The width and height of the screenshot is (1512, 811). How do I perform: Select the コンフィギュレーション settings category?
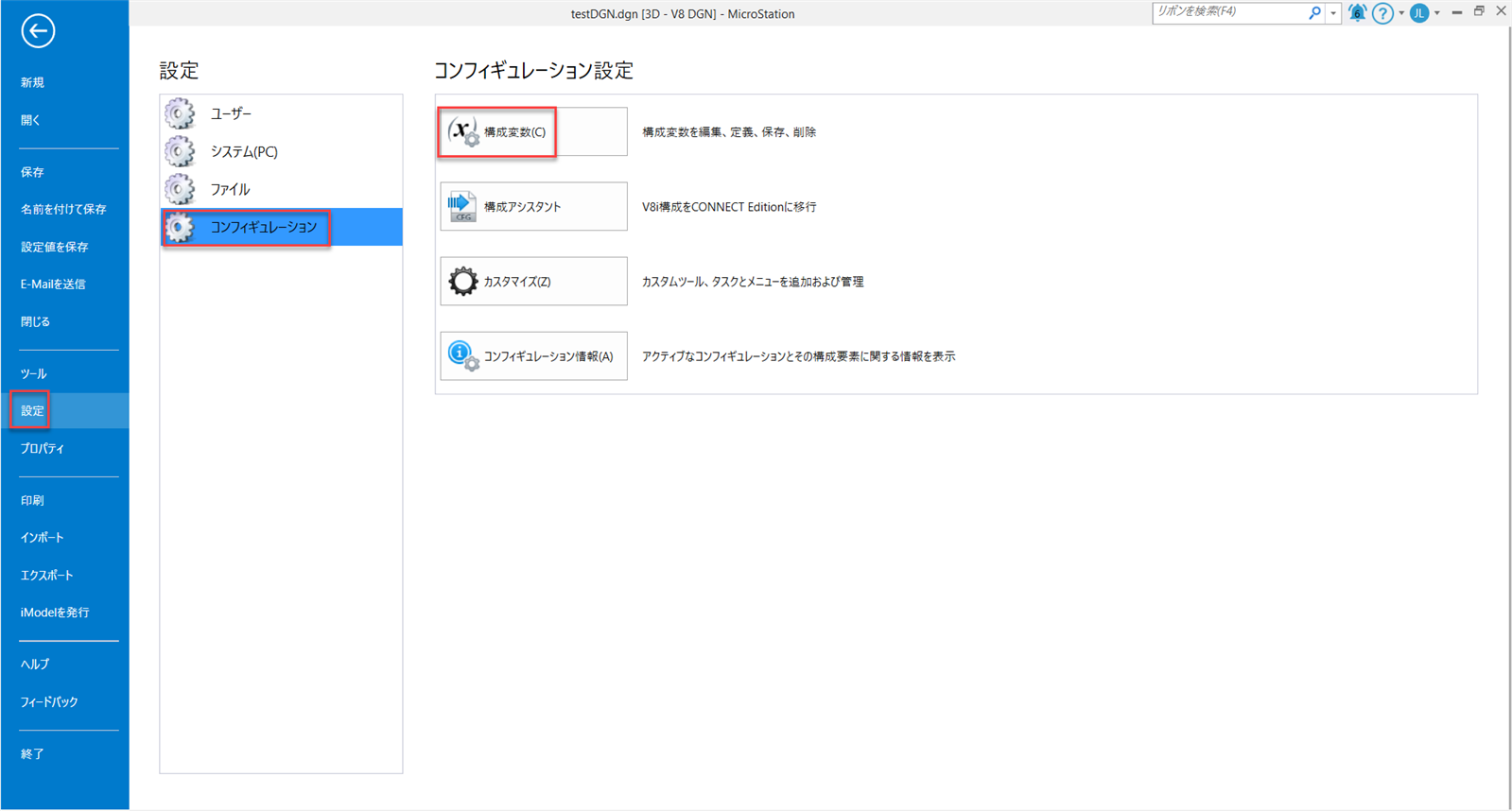281,227
